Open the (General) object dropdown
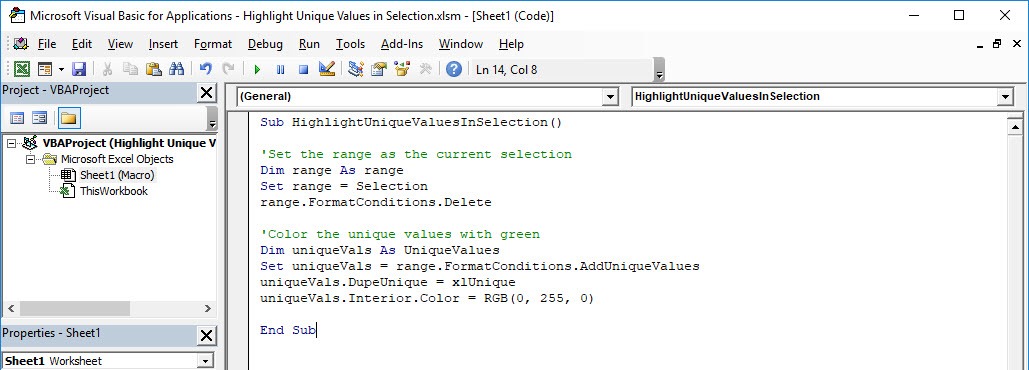The width and height of the screenshot is (1029, 370). tap(611, 96)
